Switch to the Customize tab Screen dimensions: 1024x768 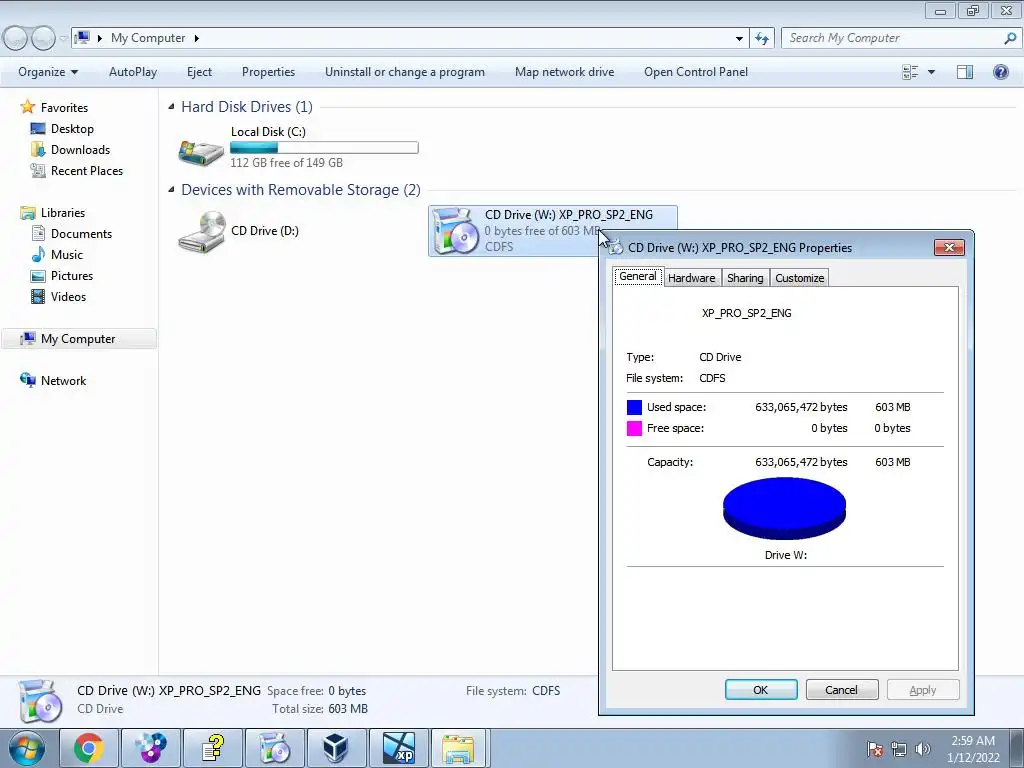pos(799,278)
